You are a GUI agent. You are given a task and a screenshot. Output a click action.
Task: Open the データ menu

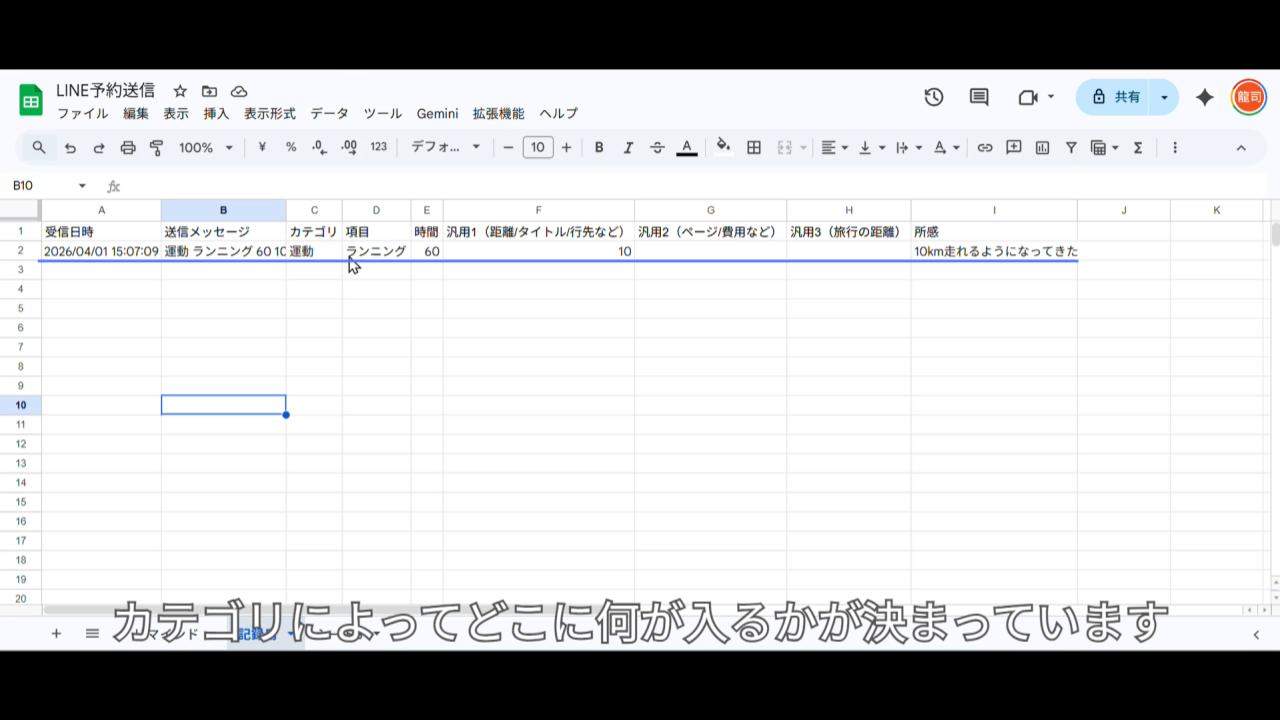pos(329,114)
